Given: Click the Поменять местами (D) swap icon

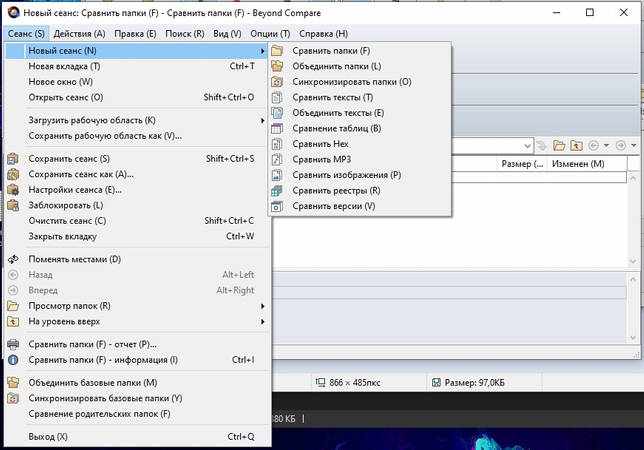Looking at the screenshot, I should (x=13, y=259).
